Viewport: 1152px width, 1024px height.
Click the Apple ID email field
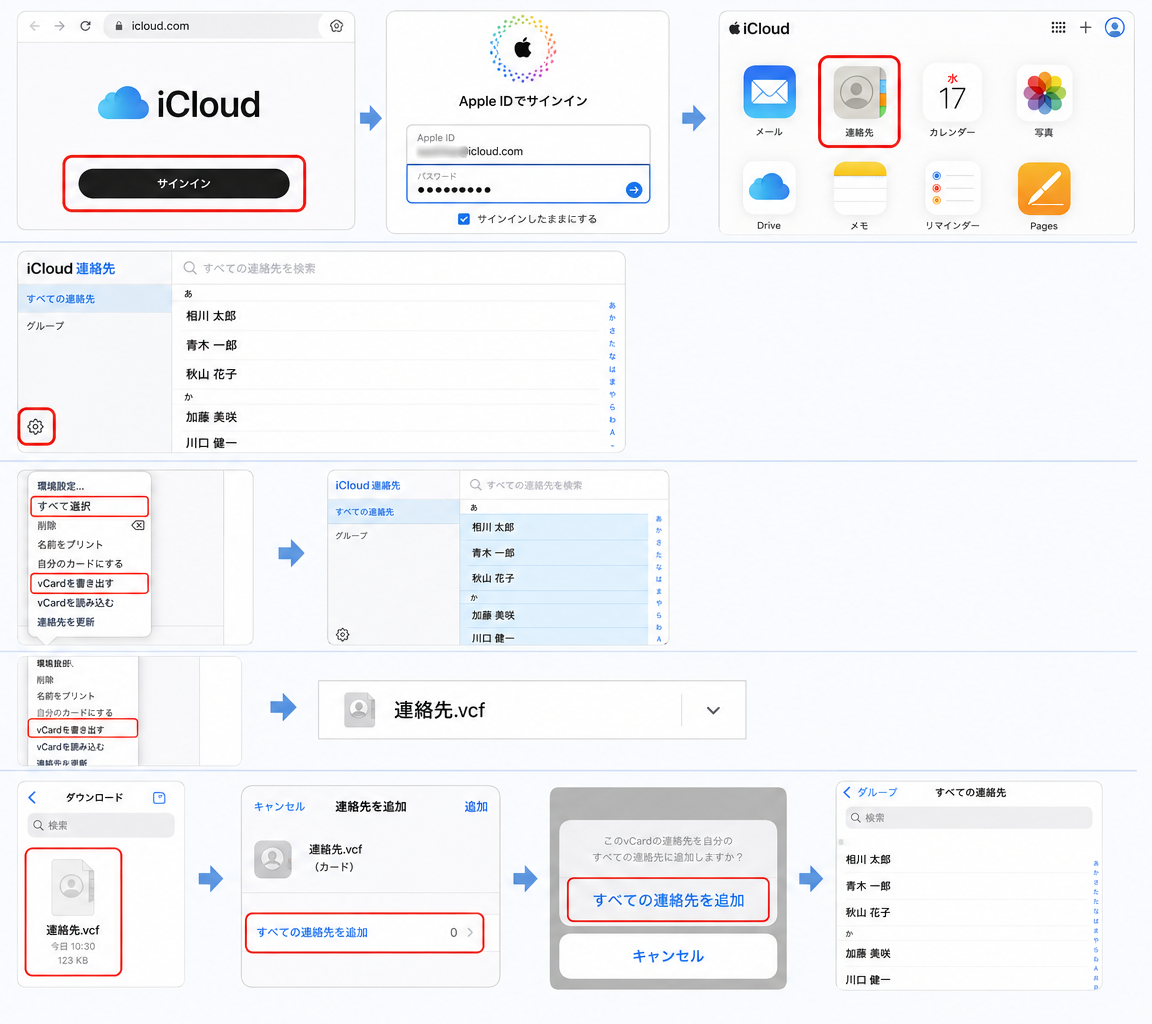(x=528, y=145)
